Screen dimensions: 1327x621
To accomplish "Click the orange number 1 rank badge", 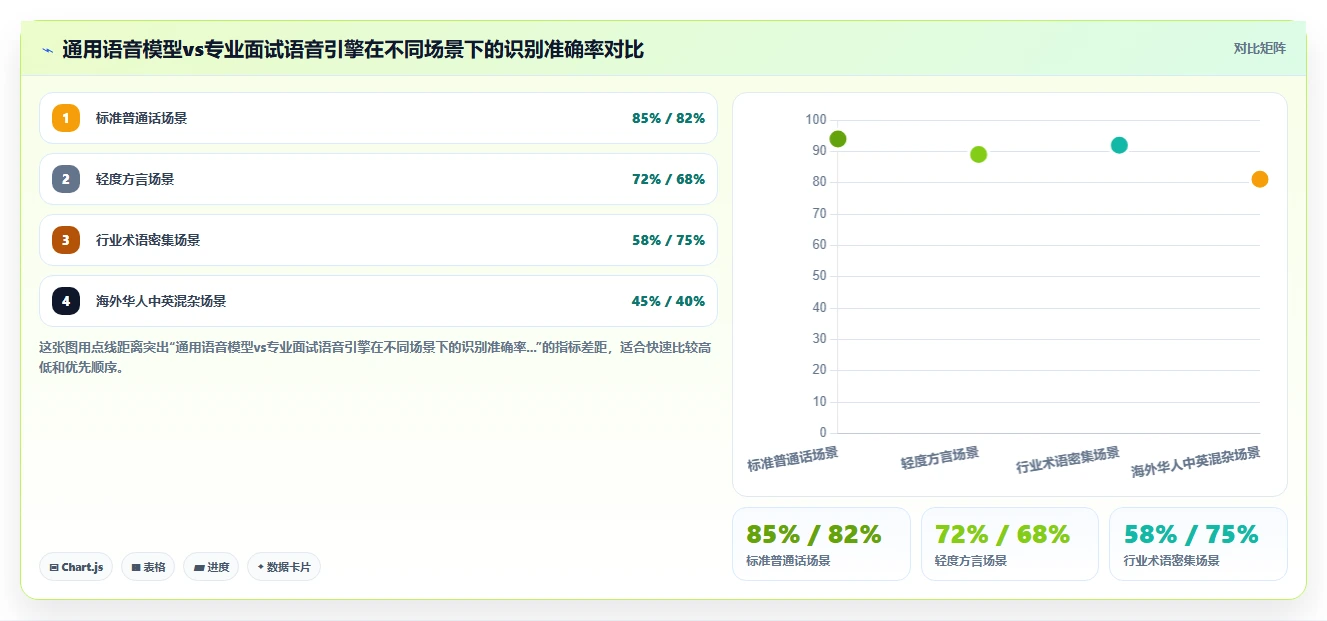I will 66,118.
